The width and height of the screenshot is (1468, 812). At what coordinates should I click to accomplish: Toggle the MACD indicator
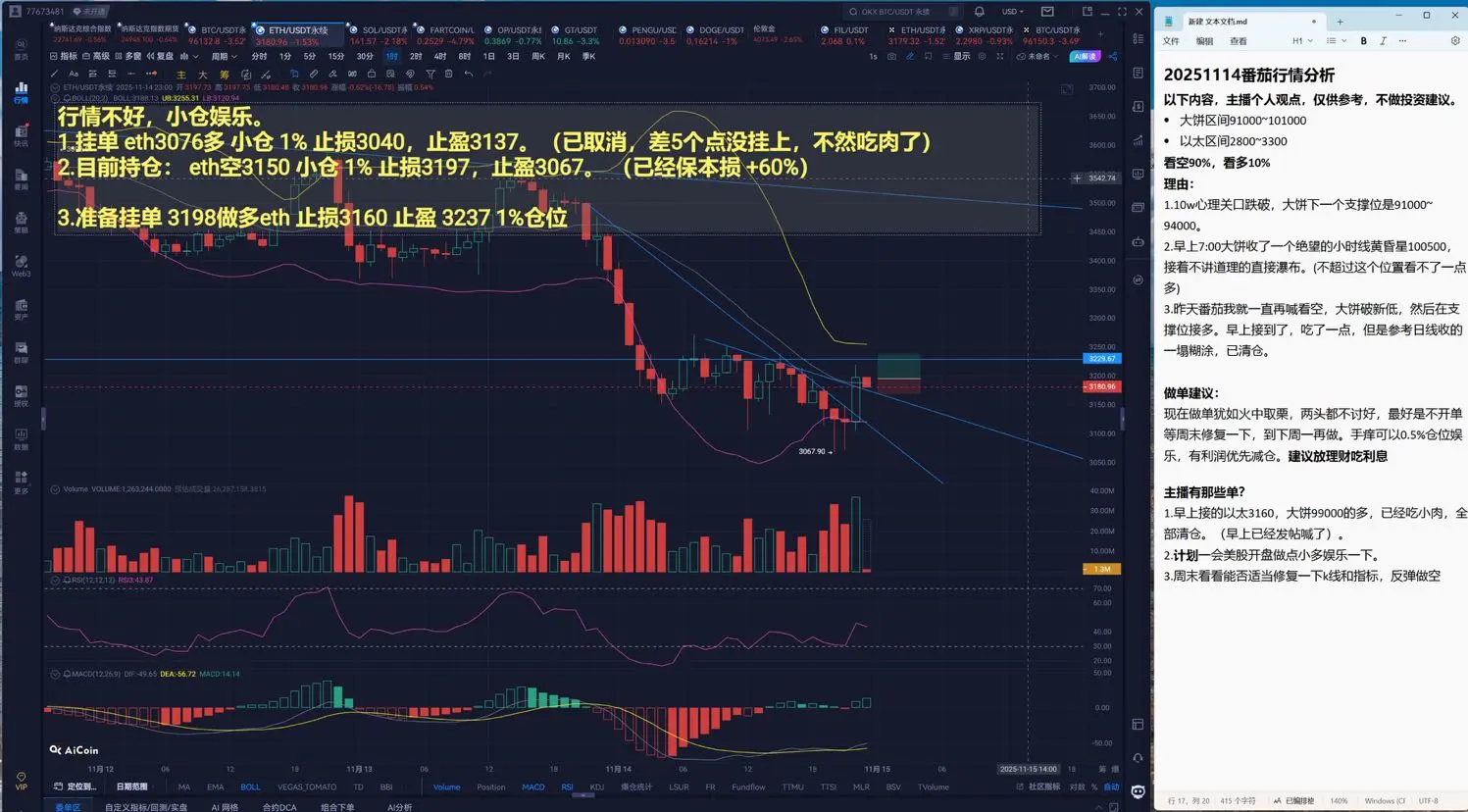(x=532, y=787)
